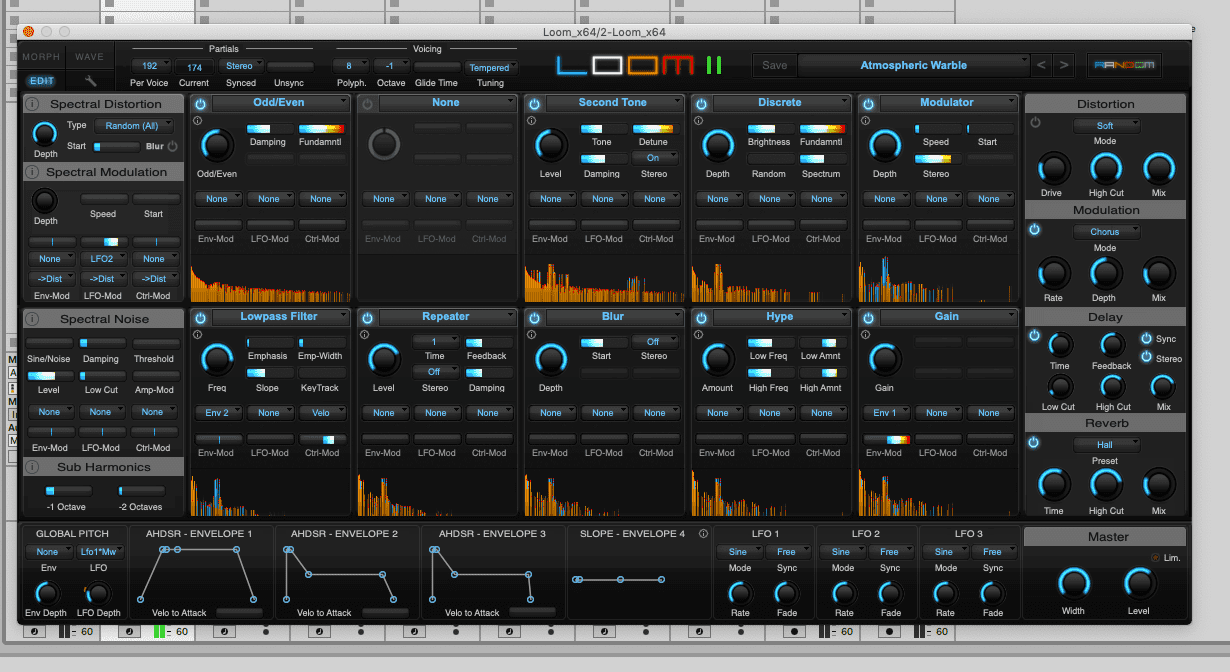1230x672 pixels.
Task: Click the Hype Amount knob
Action: 717,359
